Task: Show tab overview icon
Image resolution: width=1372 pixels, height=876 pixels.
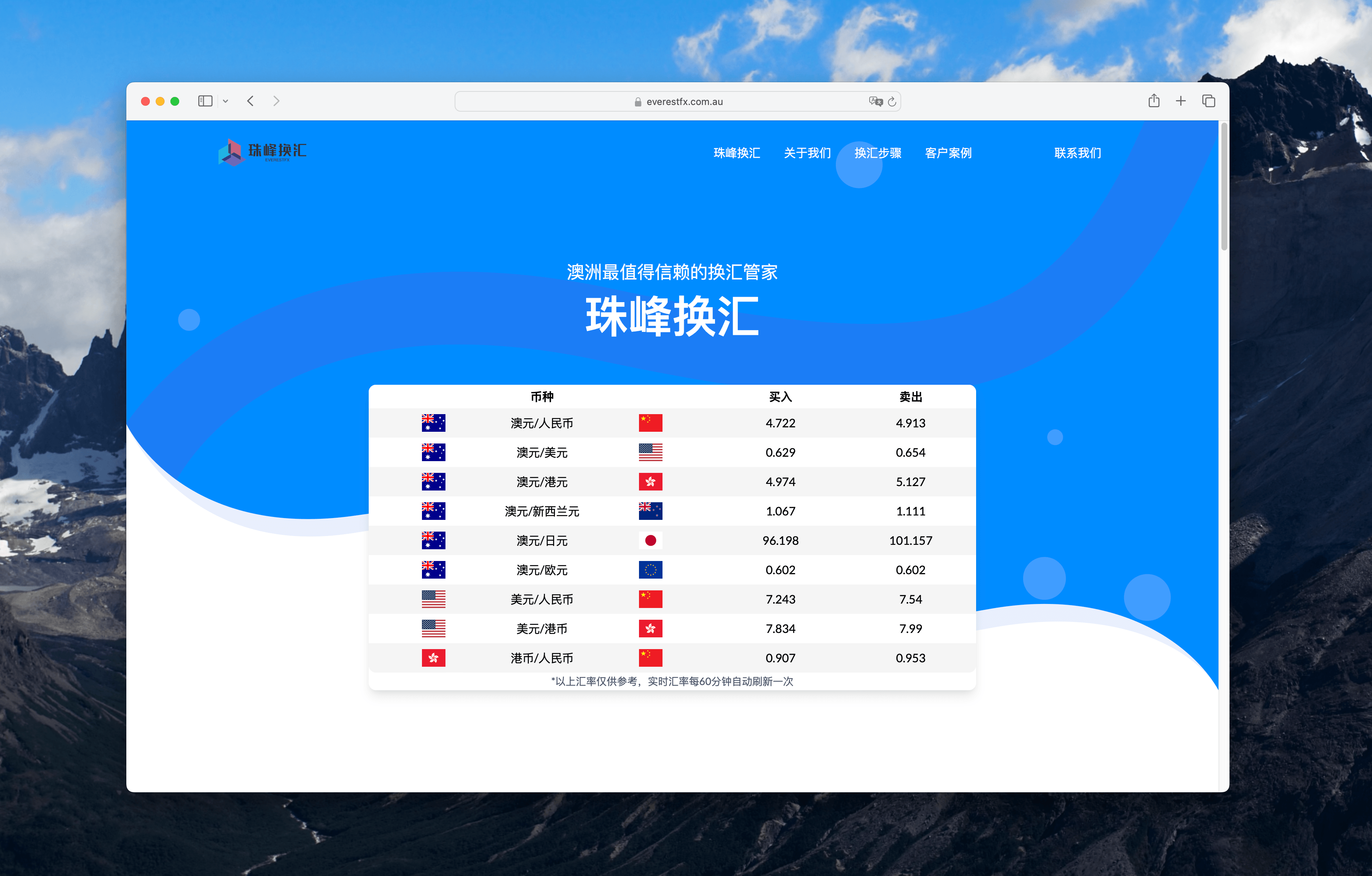Action: point(1209,101)
